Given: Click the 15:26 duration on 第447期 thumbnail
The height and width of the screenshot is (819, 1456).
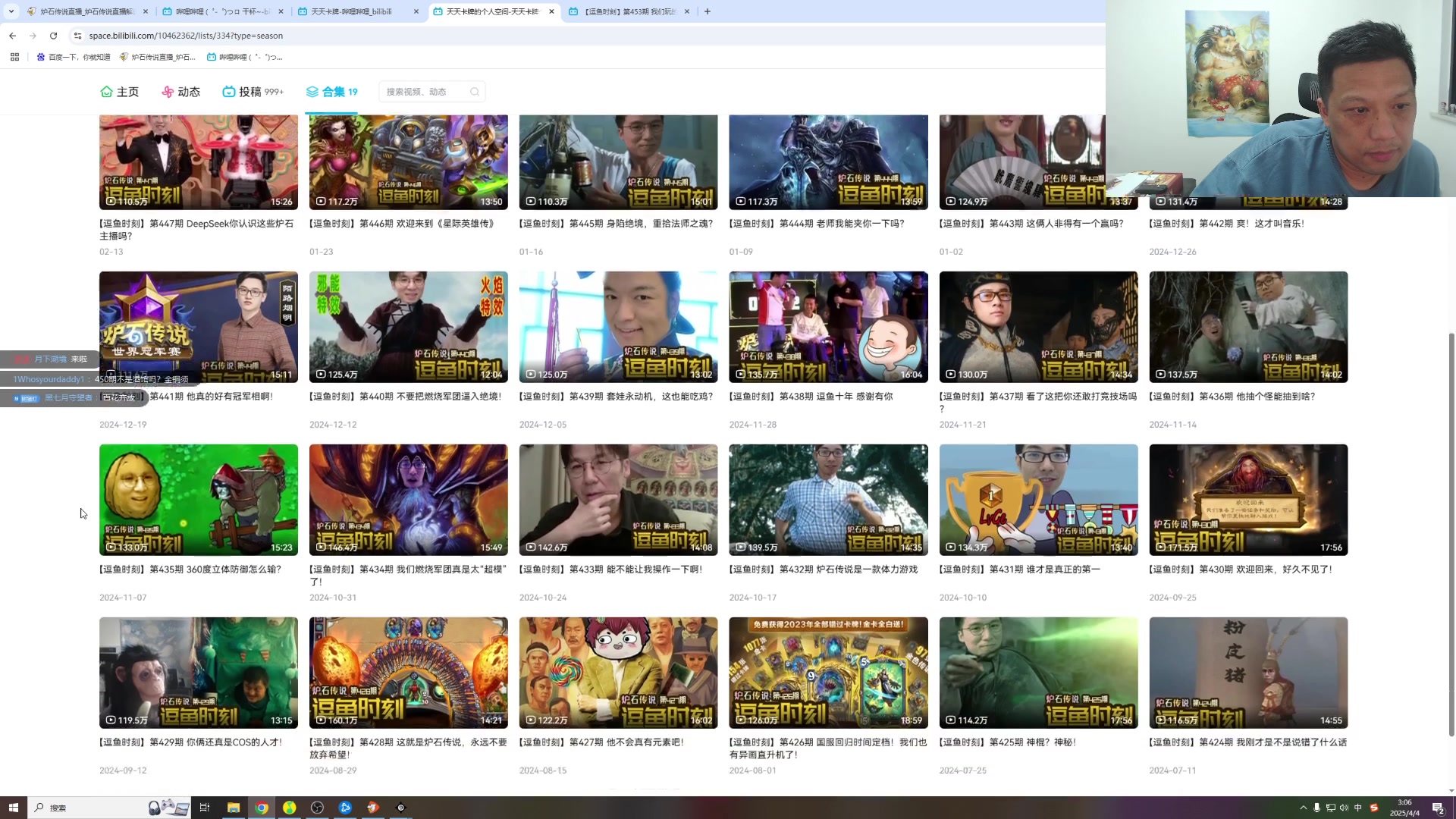Looking at the screenshot, I should pos(281,202).
